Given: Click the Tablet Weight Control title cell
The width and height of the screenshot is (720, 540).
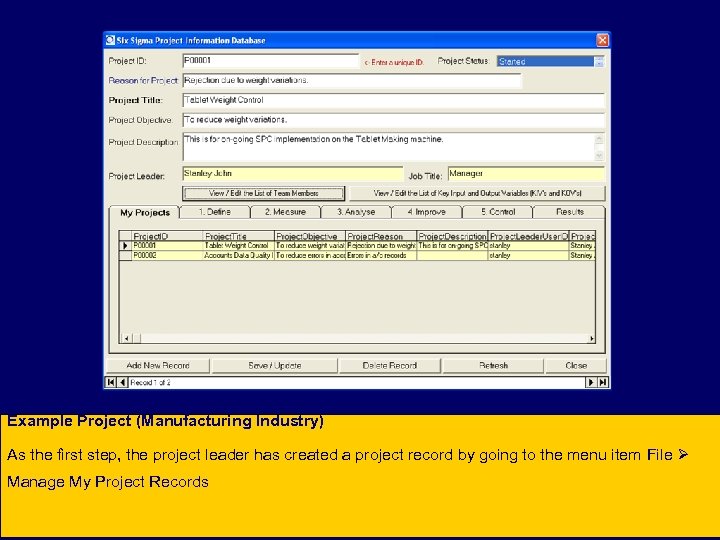Looking at the screenshot, I should [238, 246].
